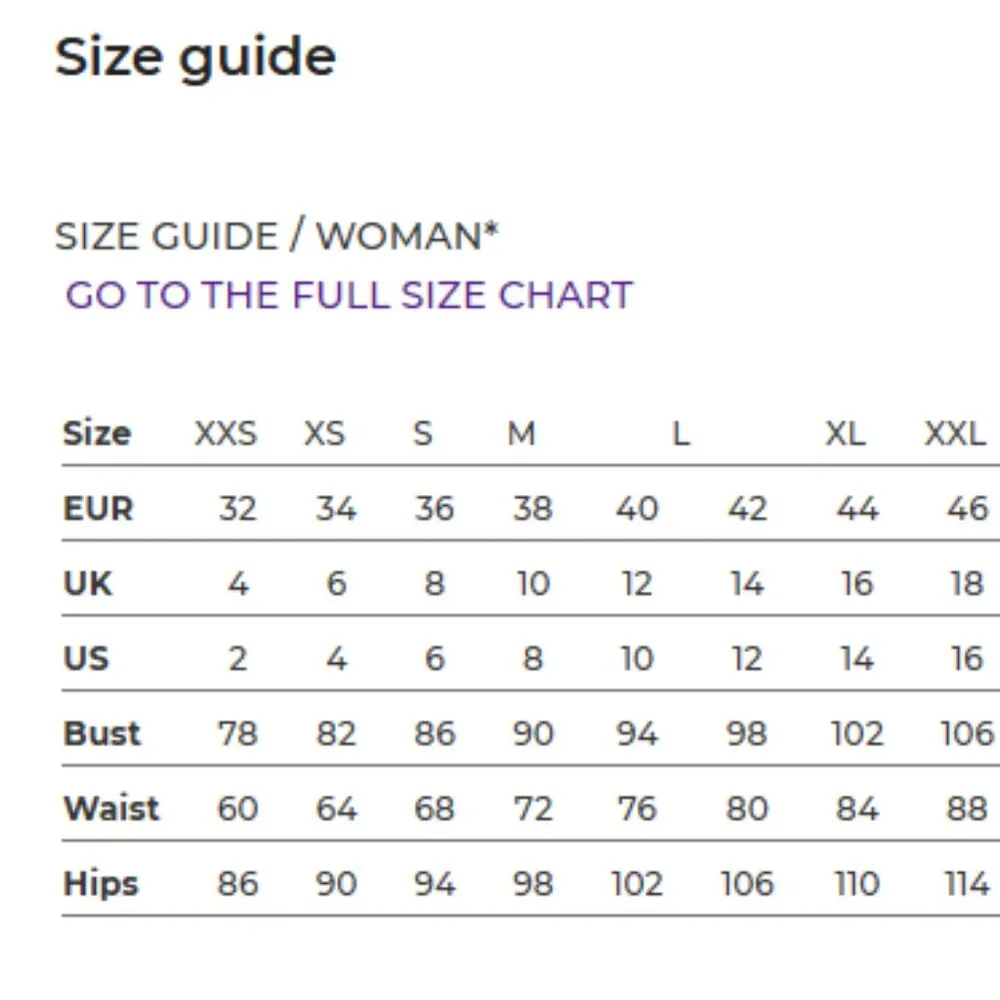Click the EUR row label
Screen dimensions: 1000x1000
(x=98, y=508)
